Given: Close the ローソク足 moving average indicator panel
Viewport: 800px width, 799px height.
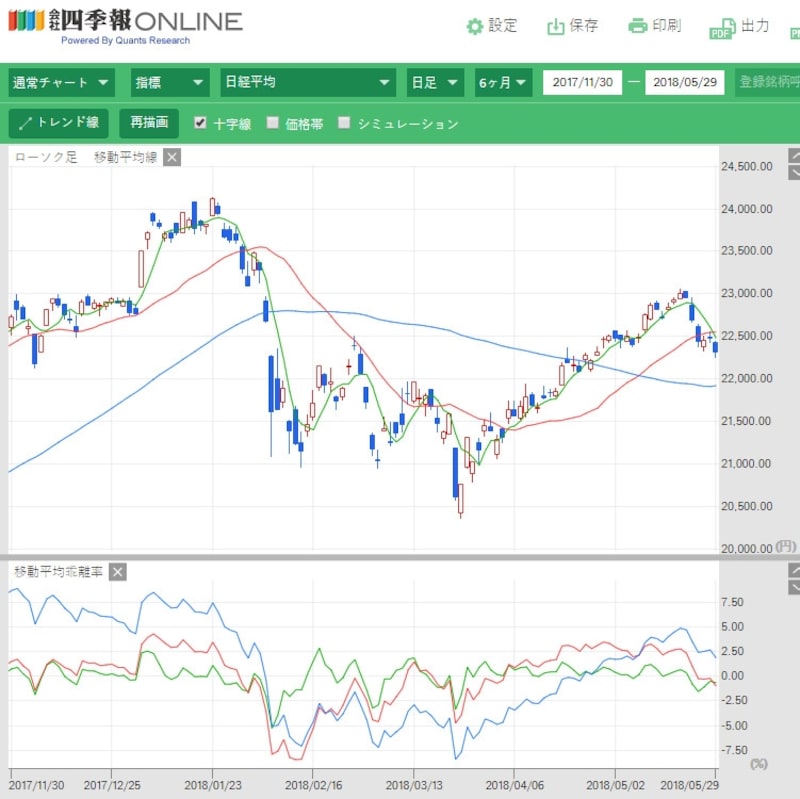Looking at the screenshot, I should 172,157.
